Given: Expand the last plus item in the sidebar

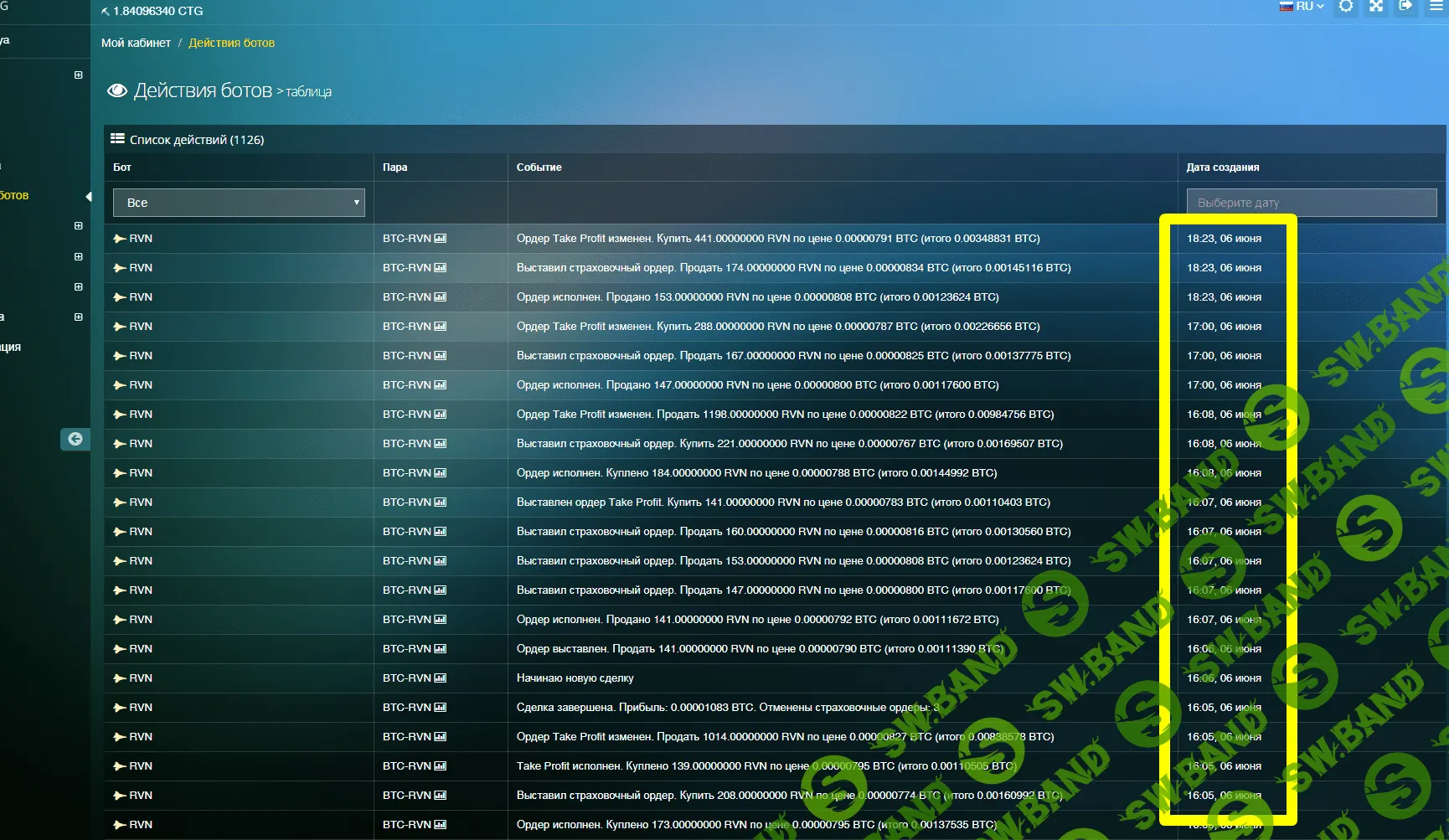Looking at the screenshot, I should 78,317.
